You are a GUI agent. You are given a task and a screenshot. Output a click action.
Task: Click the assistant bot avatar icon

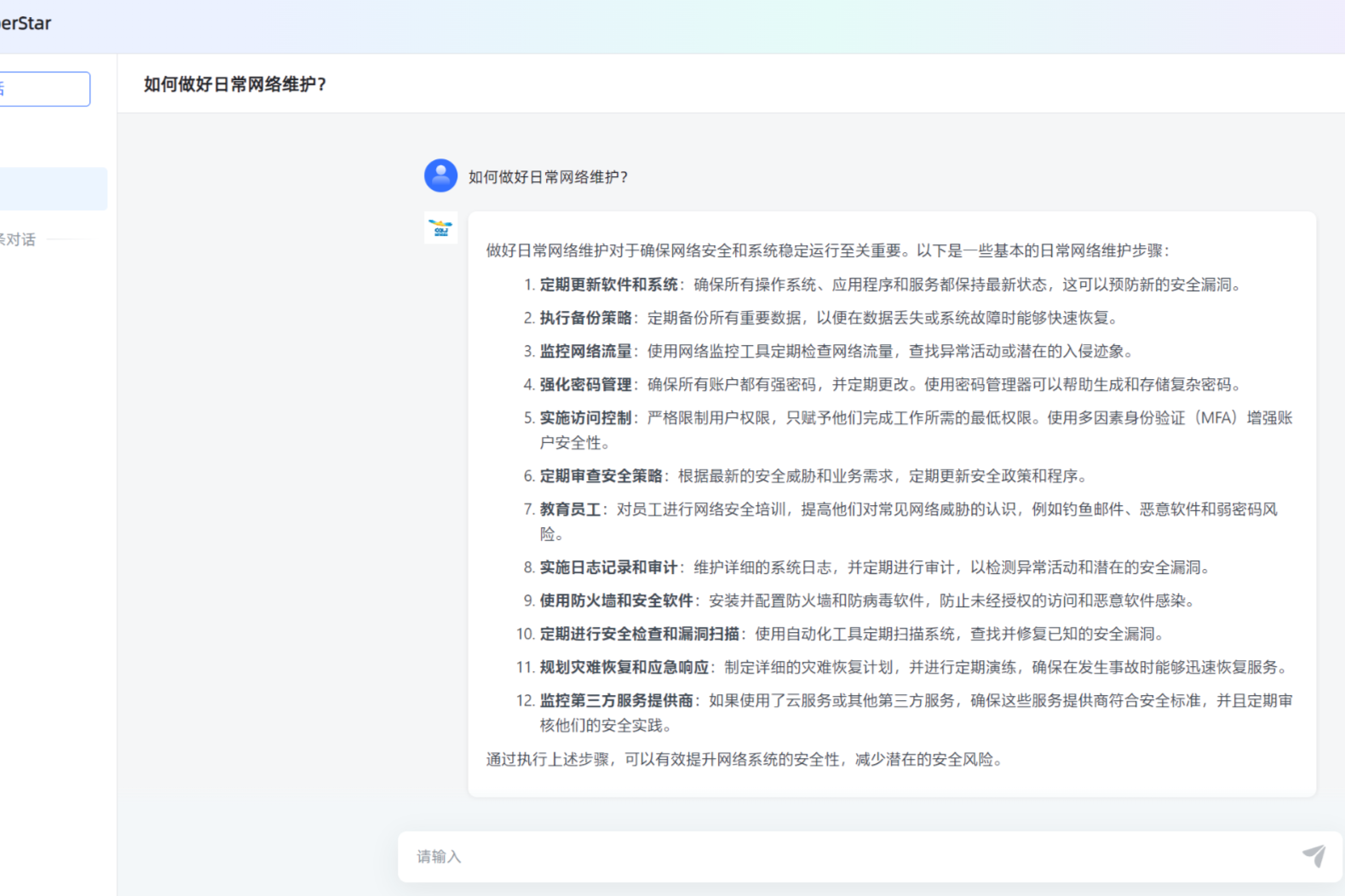pyautogui.click(x=440, y=228)
